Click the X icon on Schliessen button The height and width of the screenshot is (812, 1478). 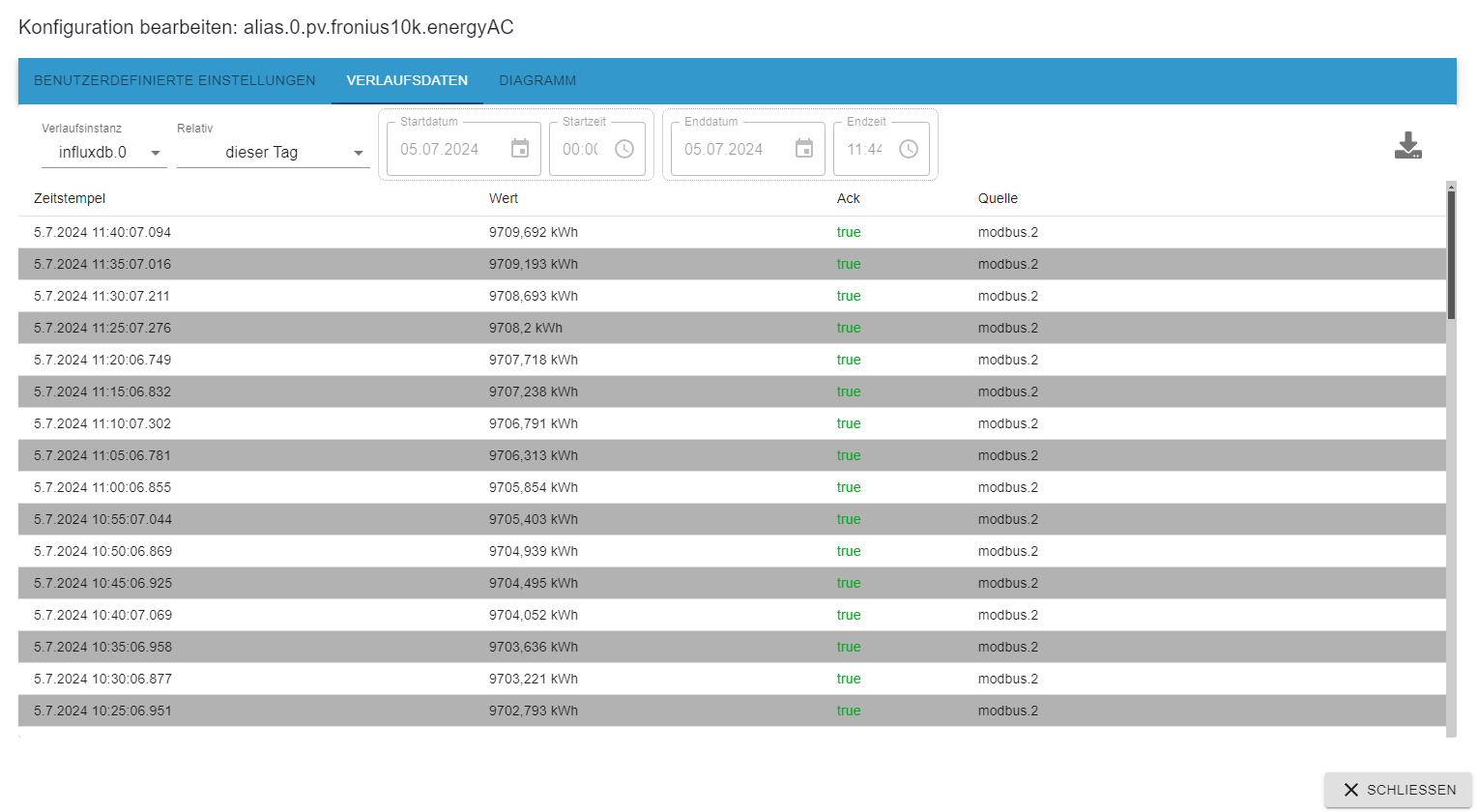tap(1351, 790)
